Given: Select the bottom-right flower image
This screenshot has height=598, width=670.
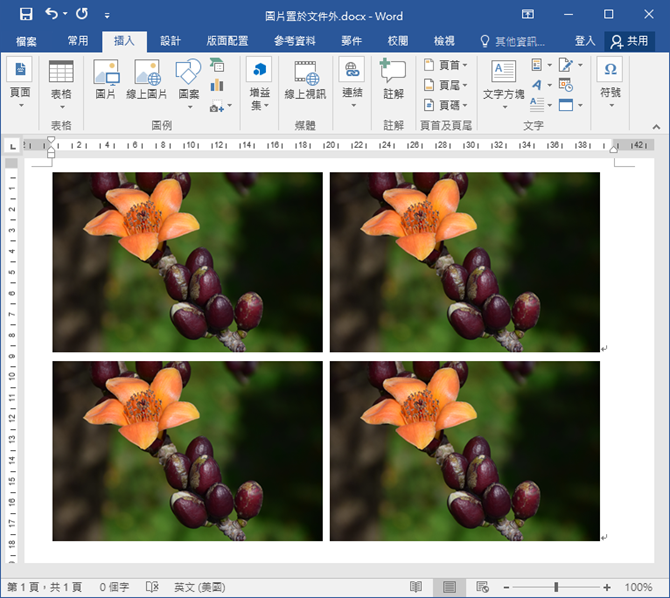Looking at the screenshot, I should point(465,451).
